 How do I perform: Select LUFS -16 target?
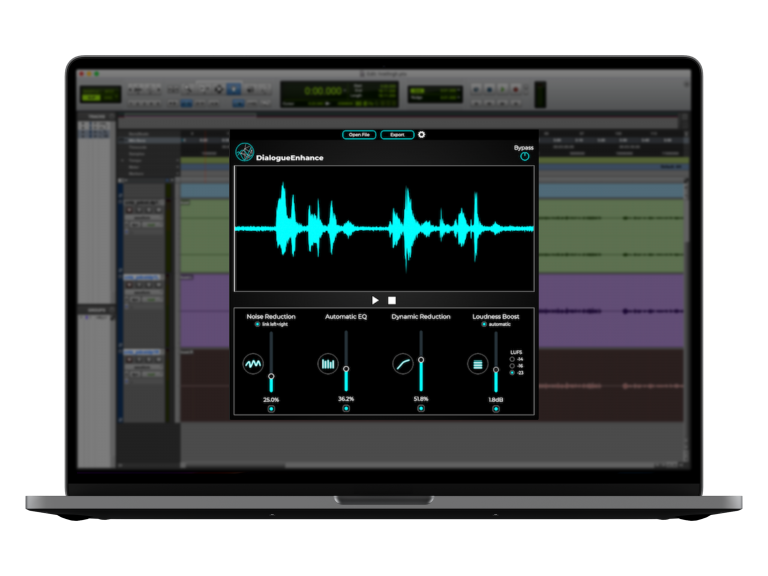click(x=512, y=366)
